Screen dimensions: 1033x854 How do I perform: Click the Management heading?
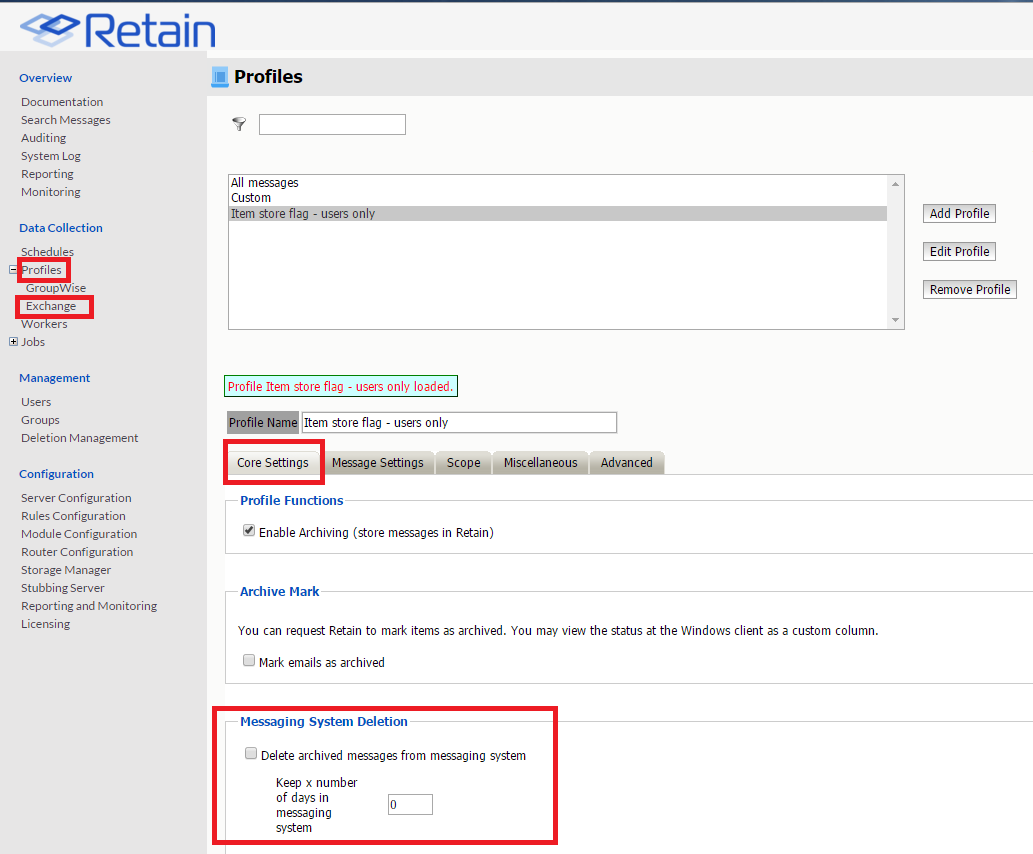[x=55, y=378]
